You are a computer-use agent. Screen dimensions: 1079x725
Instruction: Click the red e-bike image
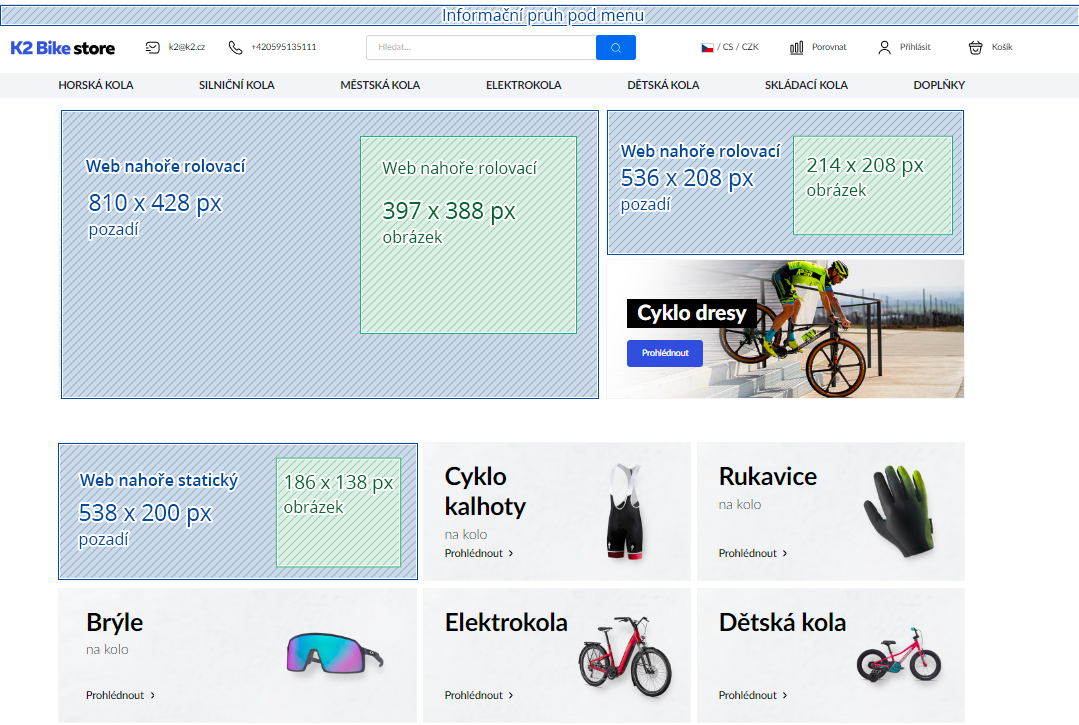tap(625, 656)
